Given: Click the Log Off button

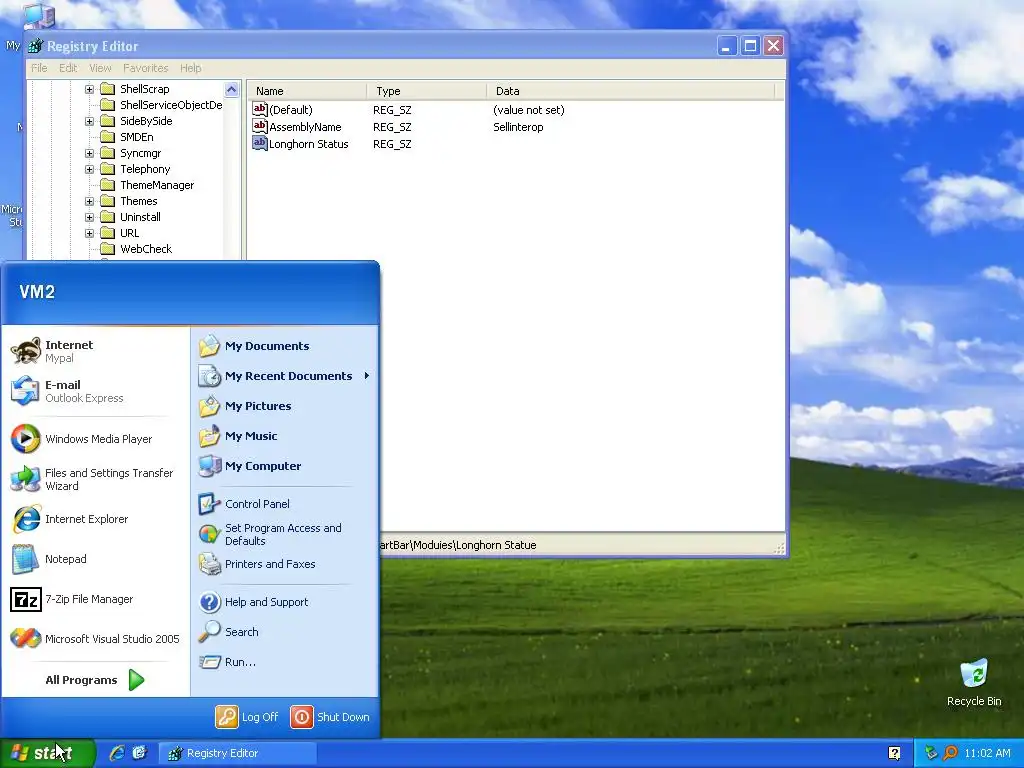Looking at the screenshot, I should tap(248, 716).
